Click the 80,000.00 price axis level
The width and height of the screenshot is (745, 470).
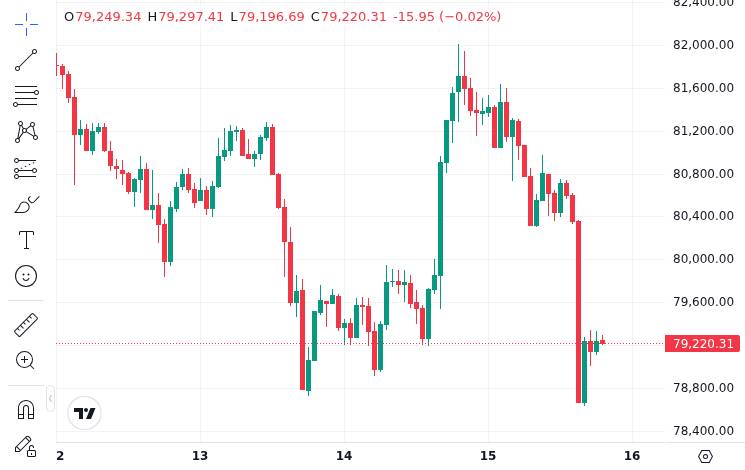[703, 259]
